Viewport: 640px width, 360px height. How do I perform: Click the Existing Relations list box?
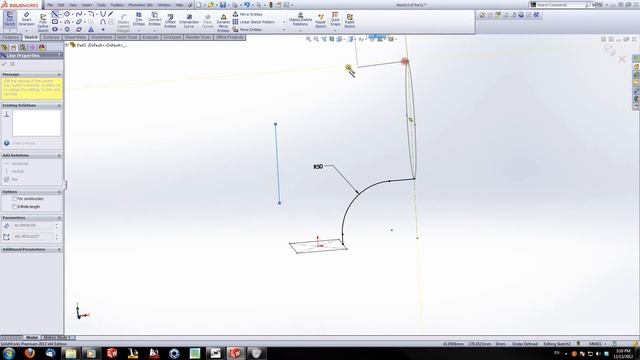tap(36, 123)
